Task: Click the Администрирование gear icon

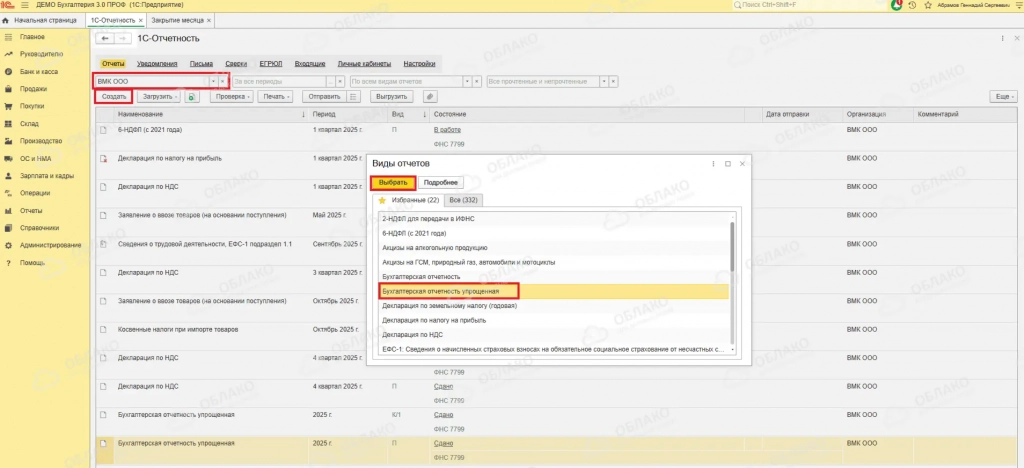Action: pos(8,245)
